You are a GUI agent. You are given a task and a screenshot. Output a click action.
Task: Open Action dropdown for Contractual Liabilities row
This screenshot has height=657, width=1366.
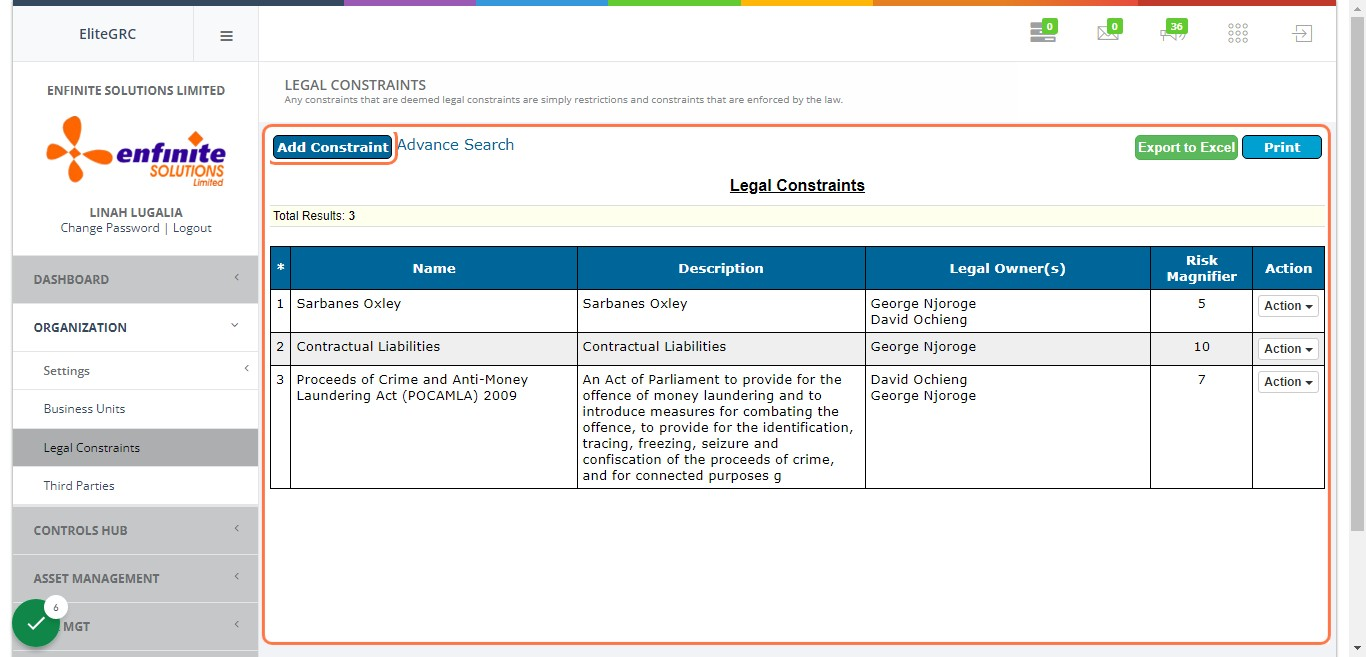(1288, 349)
